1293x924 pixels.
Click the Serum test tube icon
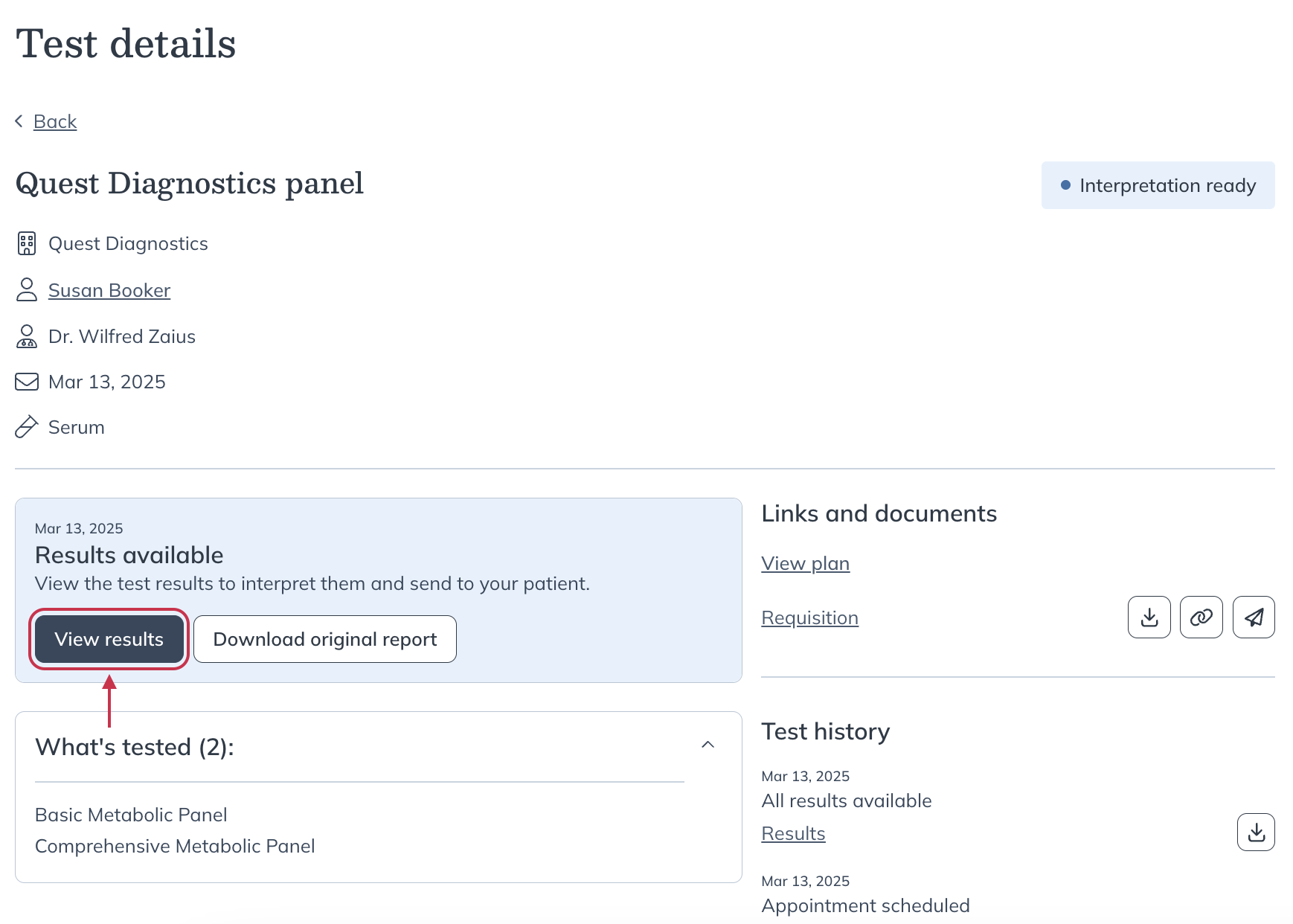click(27, 427)
